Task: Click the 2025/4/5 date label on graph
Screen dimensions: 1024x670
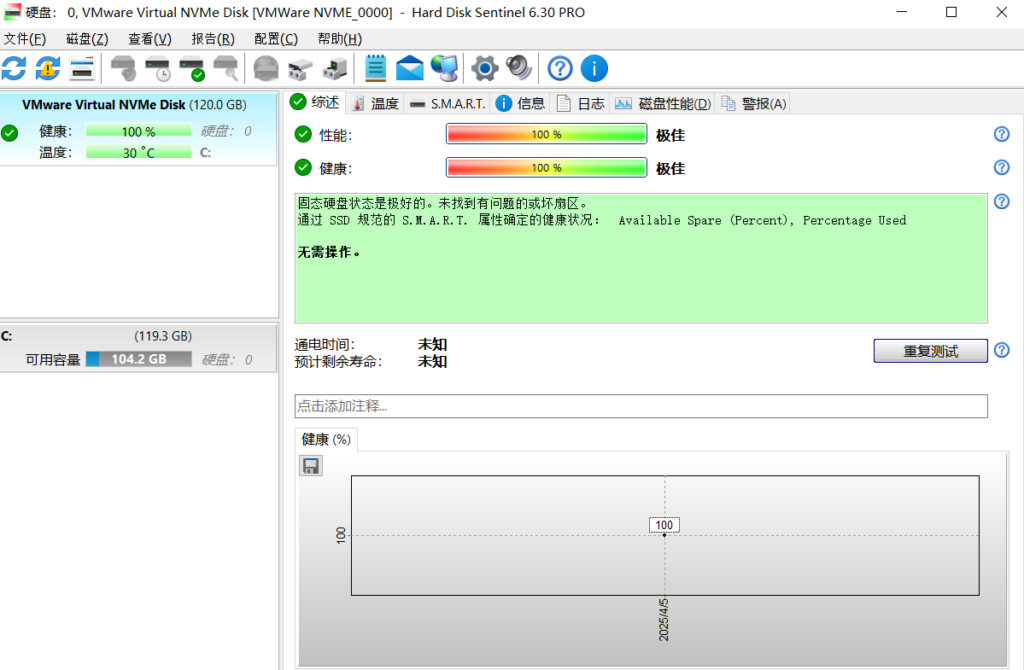Action: click(664, 620)
